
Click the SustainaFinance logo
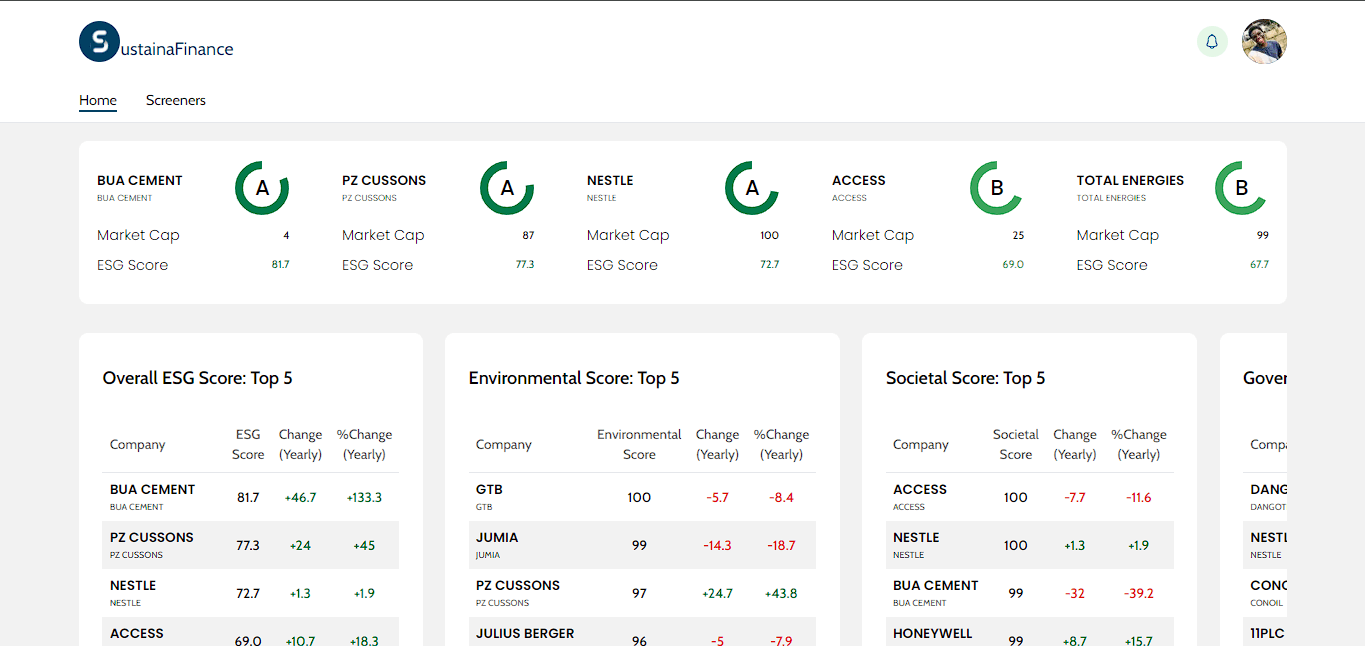click(x=156, y=42)
